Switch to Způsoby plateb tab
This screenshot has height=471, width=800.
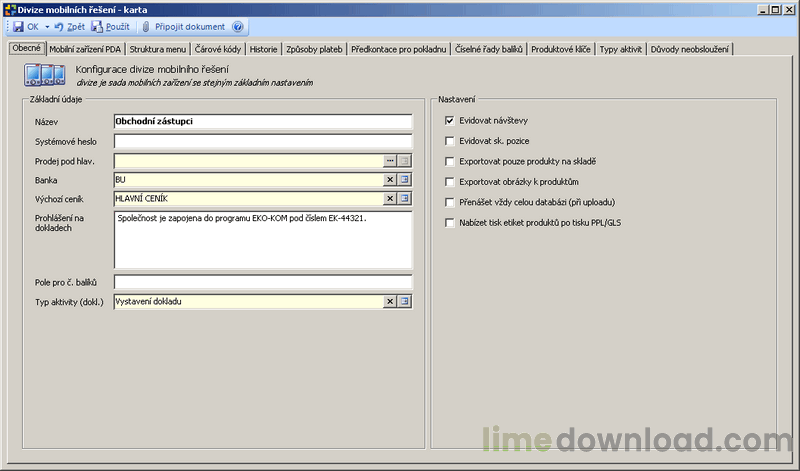(x=314, y=49)
